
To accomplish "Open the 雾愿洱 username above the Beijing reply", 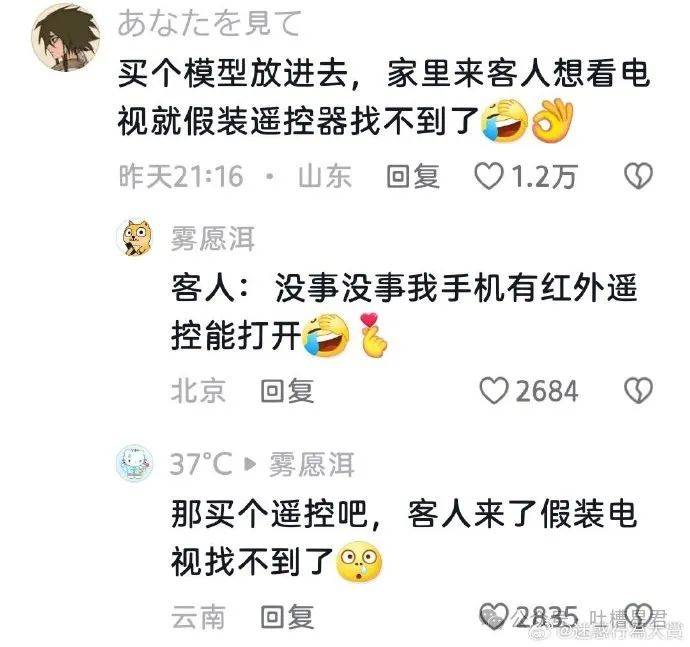I will click(x=213, y=239).
